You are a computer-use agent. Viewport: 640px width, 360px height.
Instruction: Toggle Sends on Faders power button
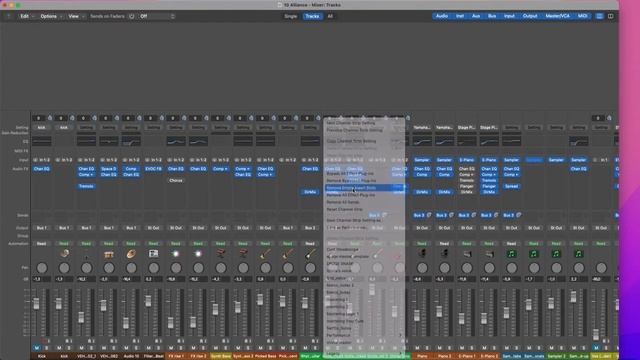(x=131, y=16)
